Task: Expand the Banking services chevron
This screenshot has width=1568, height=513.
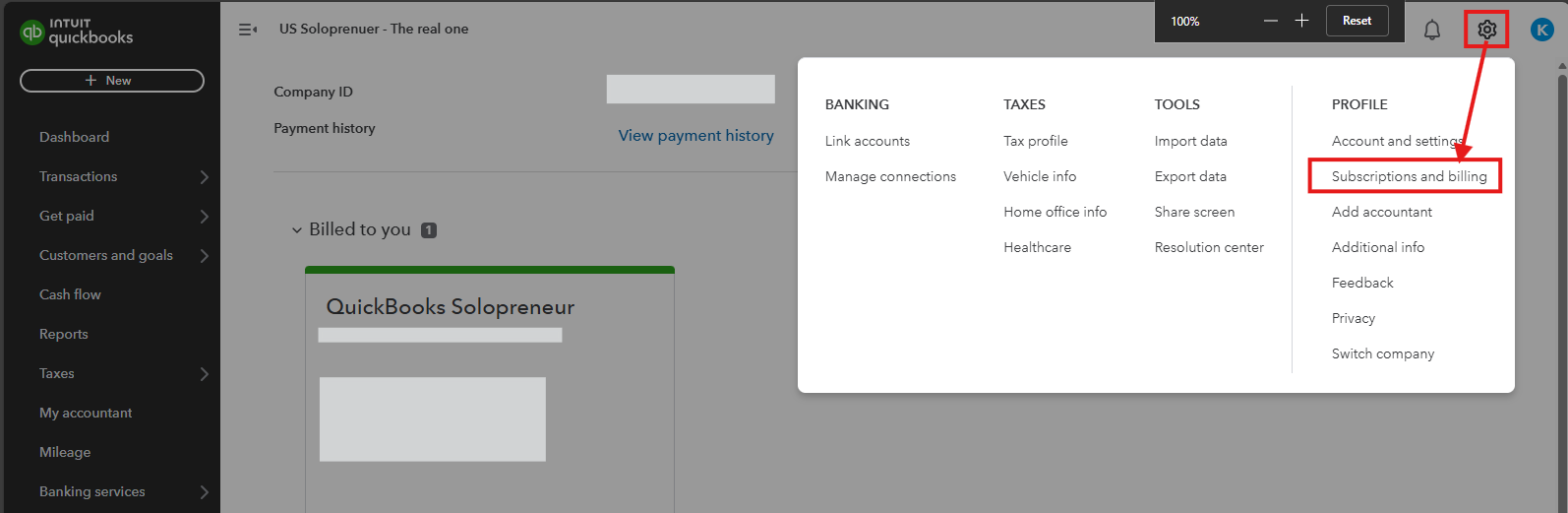Action: pyautogui.click(x=204, y=492)
